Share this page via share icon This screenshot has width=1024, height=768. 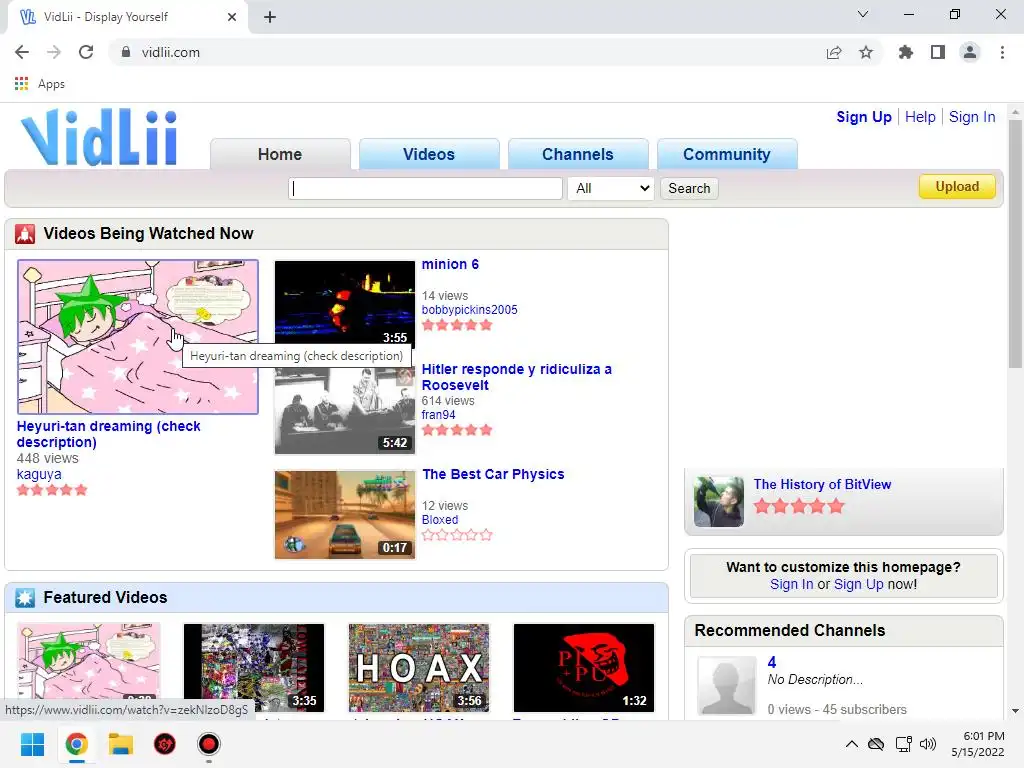pos(834,52)
